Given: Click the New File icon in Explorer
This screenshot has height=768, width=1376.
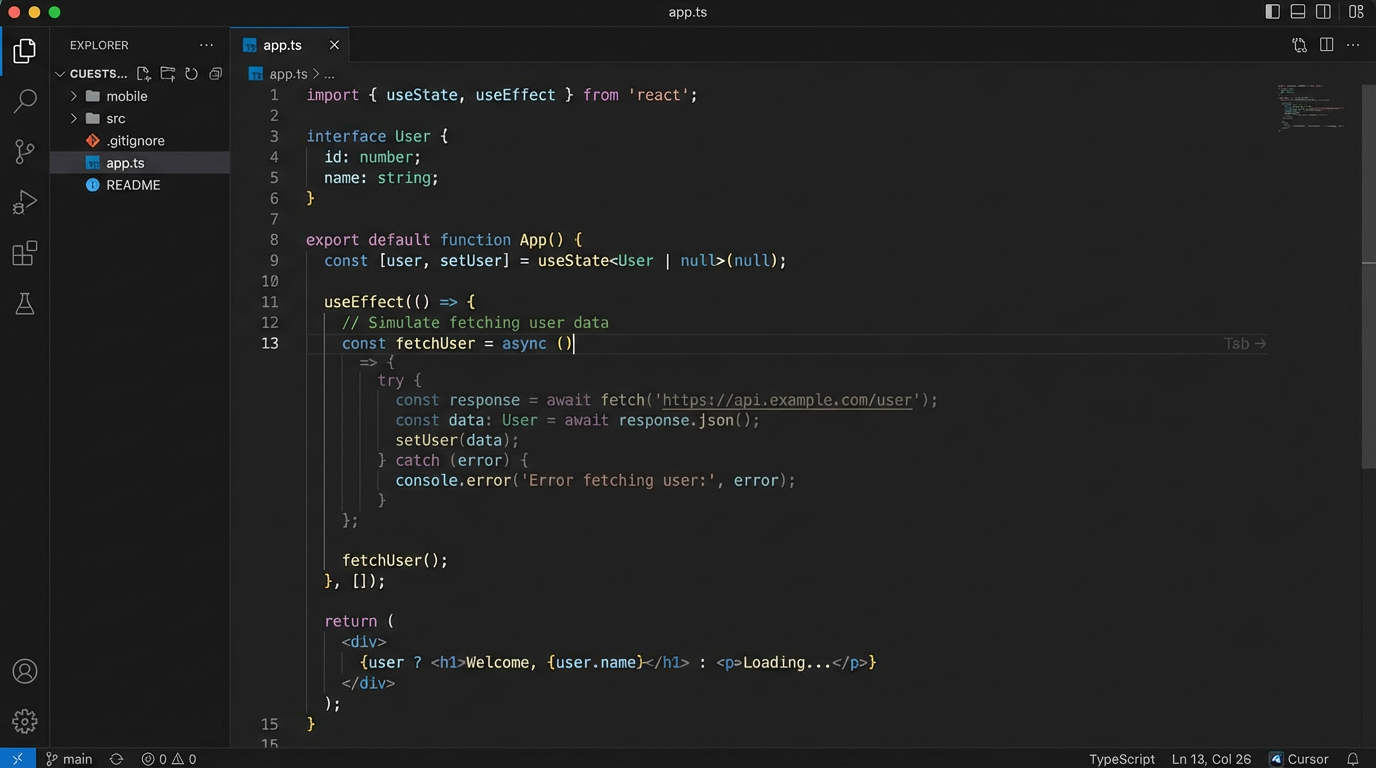Looking at the screenshot, I should (144, 74).
